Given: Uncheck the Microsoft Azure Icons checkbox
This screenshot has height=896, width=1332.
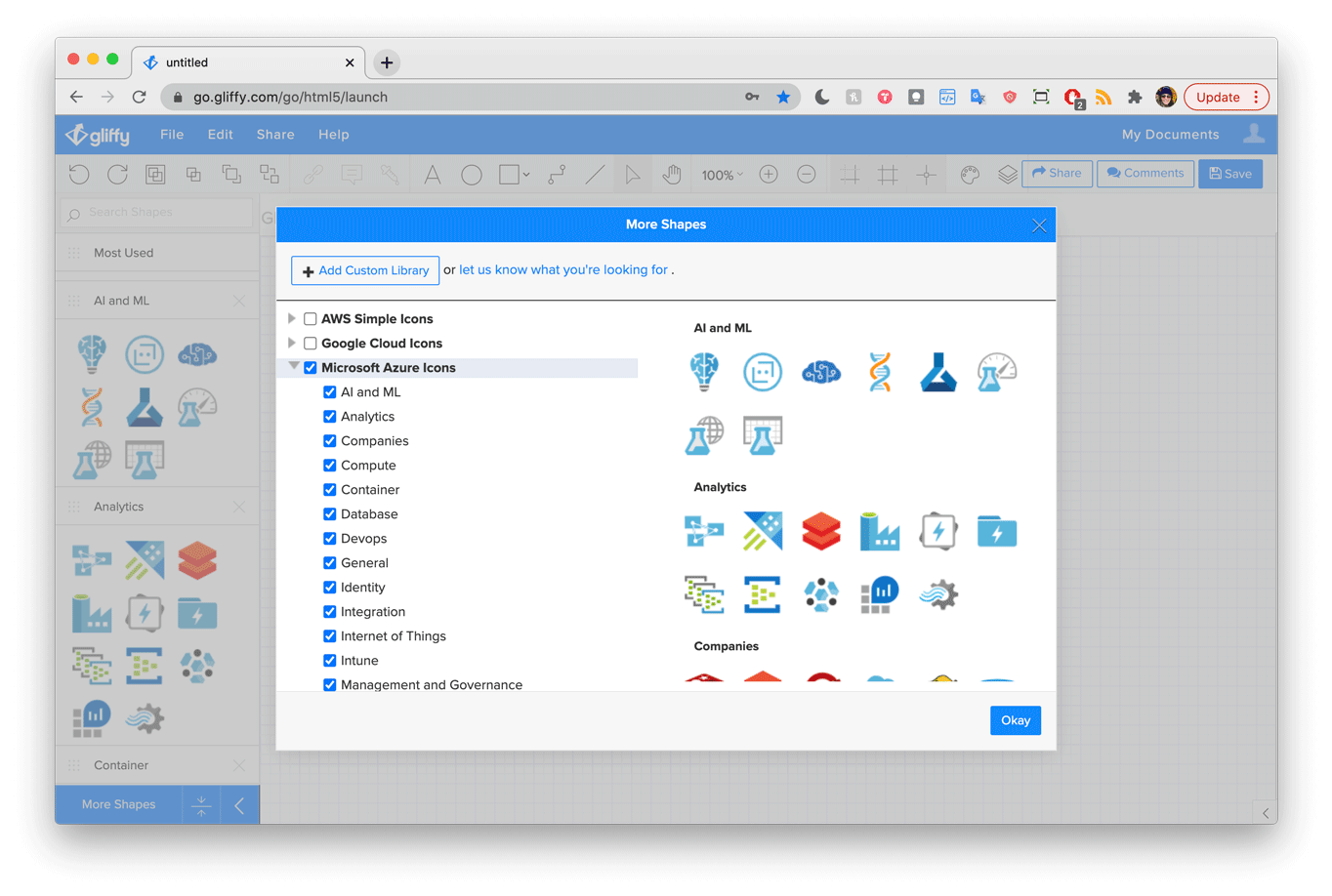Looking at the screenshot, I should (x=311, y=368).
